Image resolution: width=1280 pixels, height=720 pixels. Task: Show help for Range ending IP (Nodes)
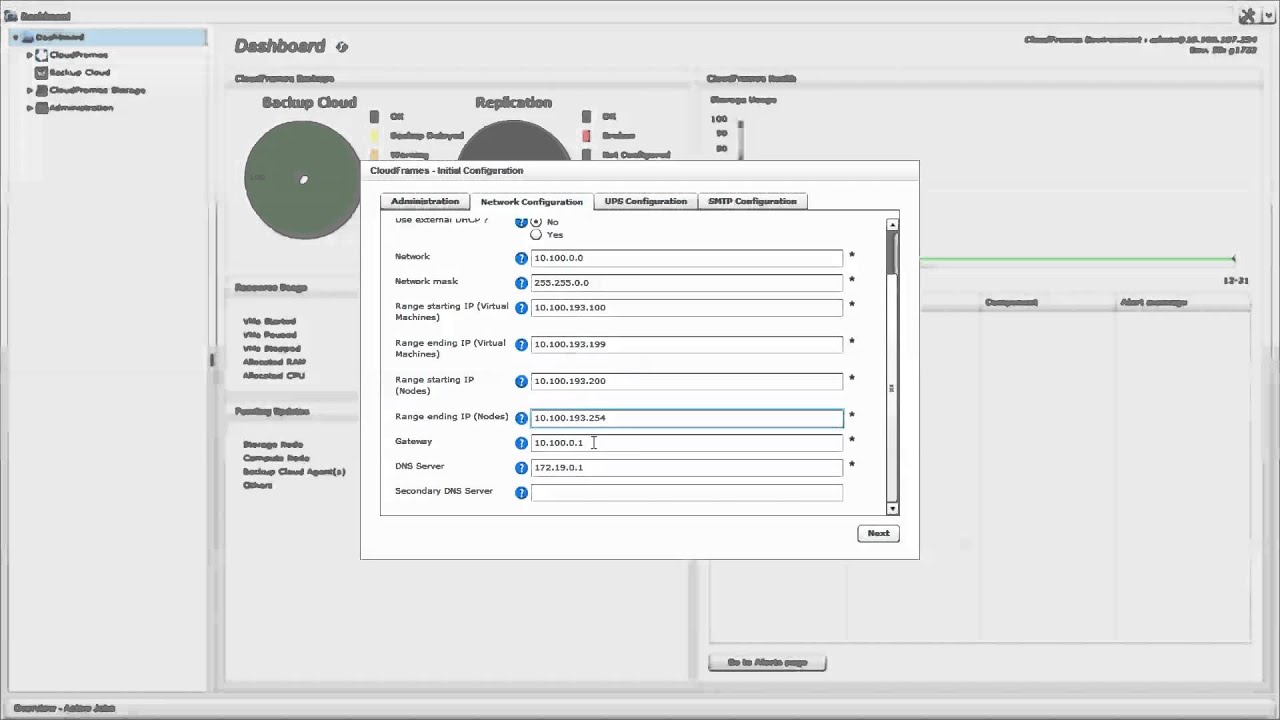[521, 418]
